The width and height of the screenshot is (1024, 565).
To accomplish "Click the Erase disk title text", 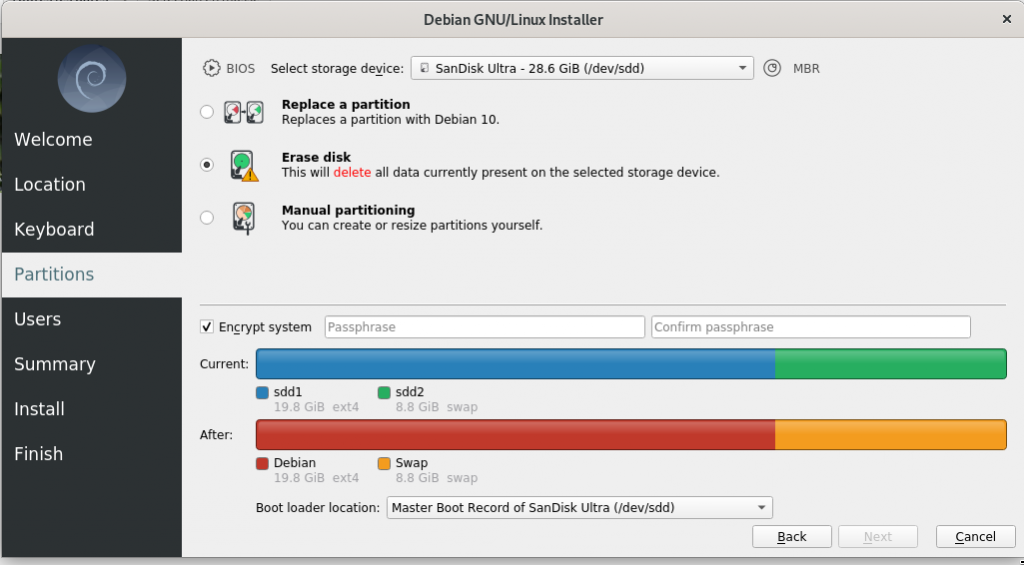I will point(316,157).
